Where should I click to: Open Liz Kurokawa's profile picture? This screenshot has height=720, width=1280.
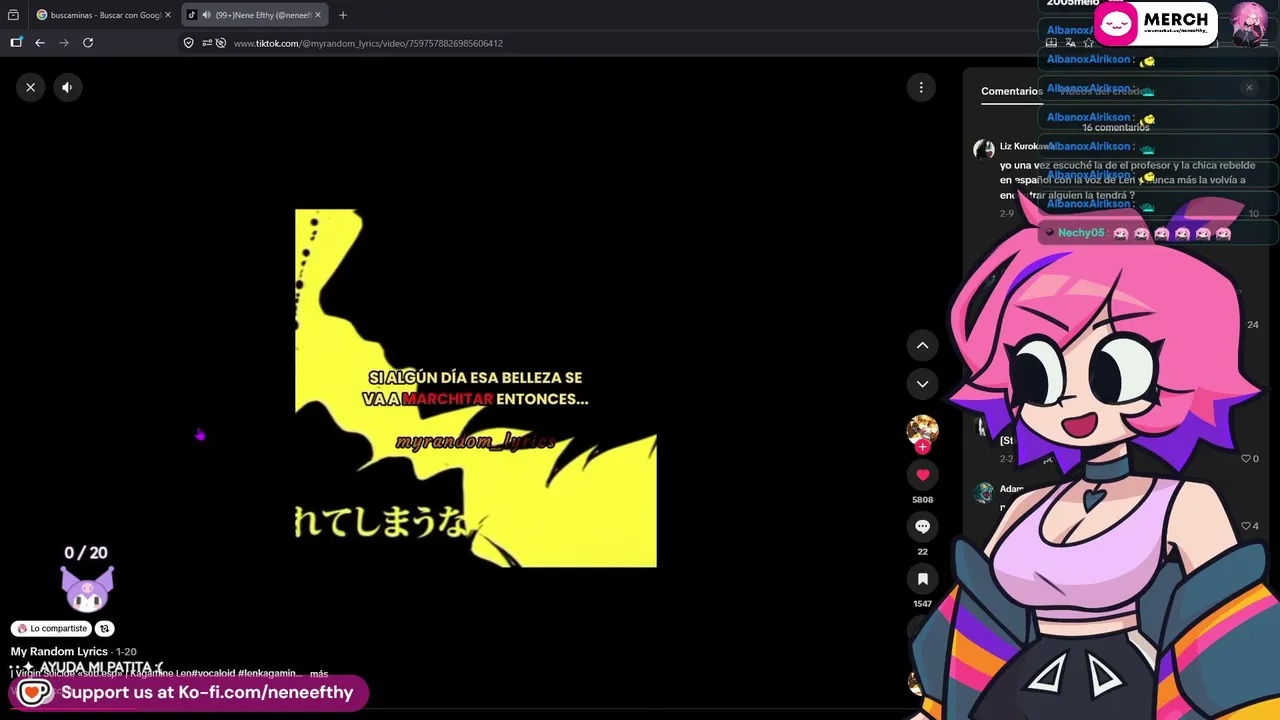[984, 150]
